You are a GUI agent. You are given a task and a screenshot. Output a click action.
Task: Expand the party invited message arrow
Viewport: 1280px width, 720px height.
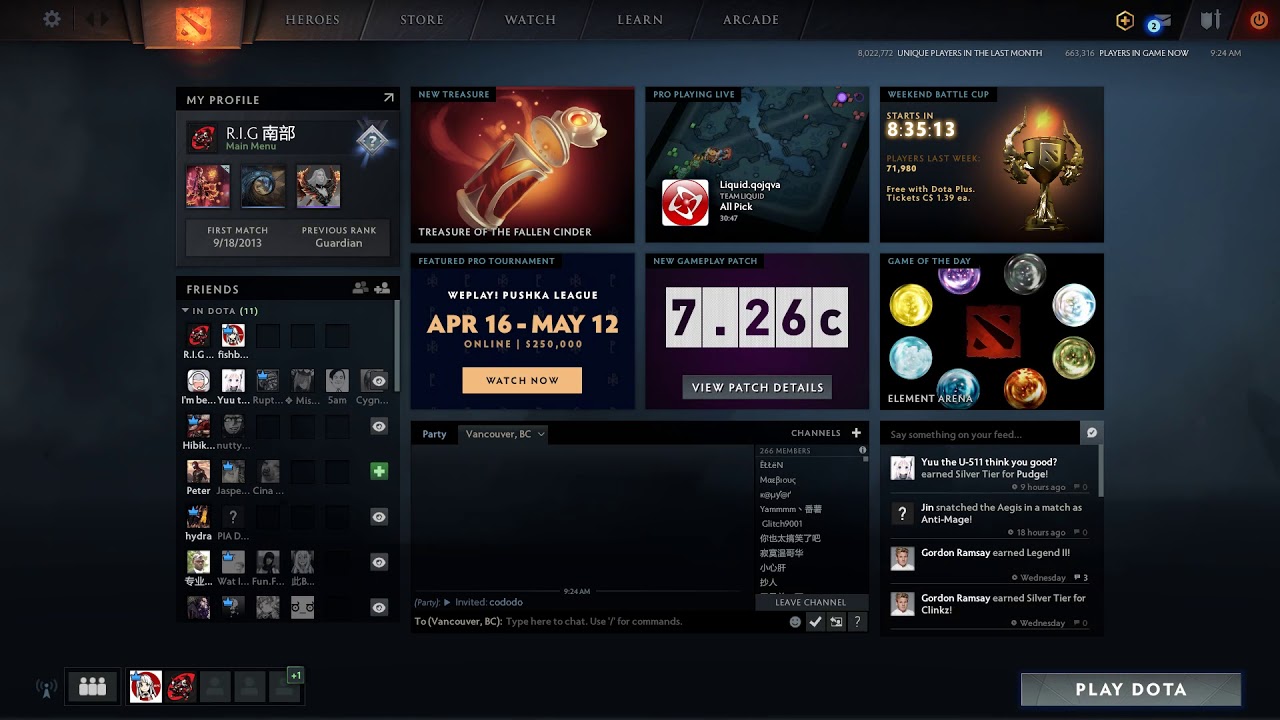[447, 602]
